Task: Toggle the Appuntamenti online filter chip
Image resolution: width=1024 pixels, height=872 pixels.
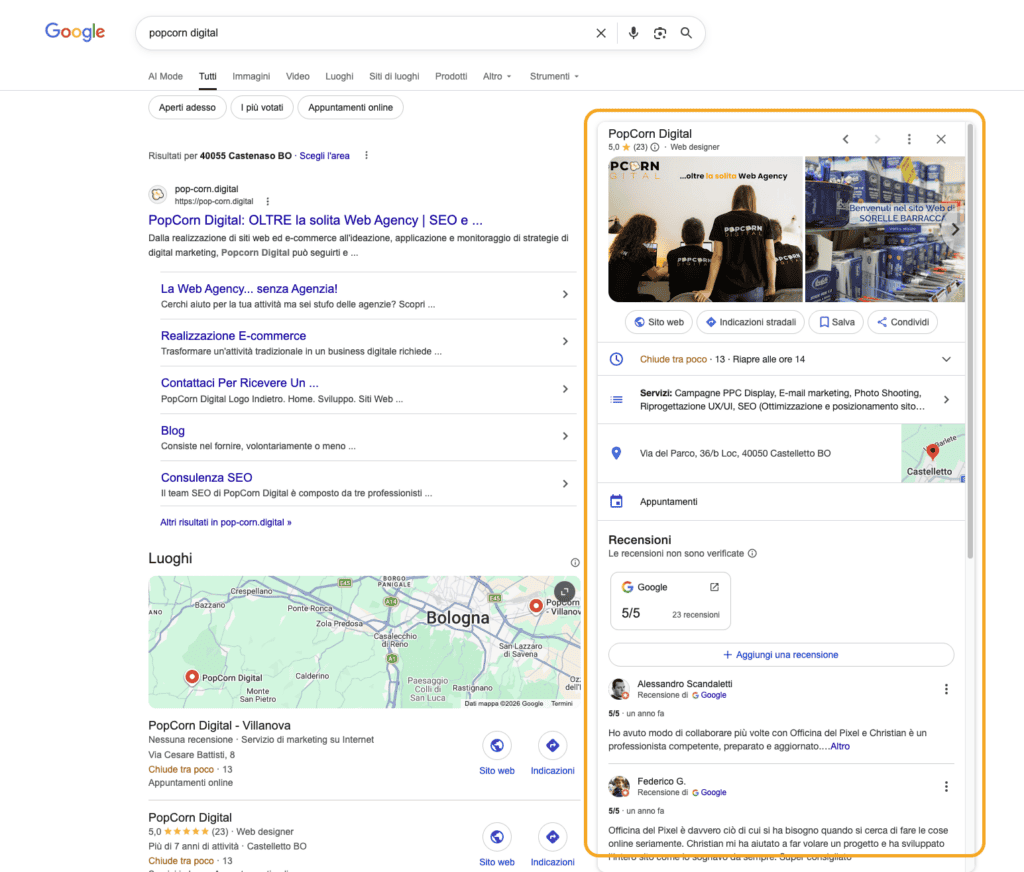Action: point(351,107)
